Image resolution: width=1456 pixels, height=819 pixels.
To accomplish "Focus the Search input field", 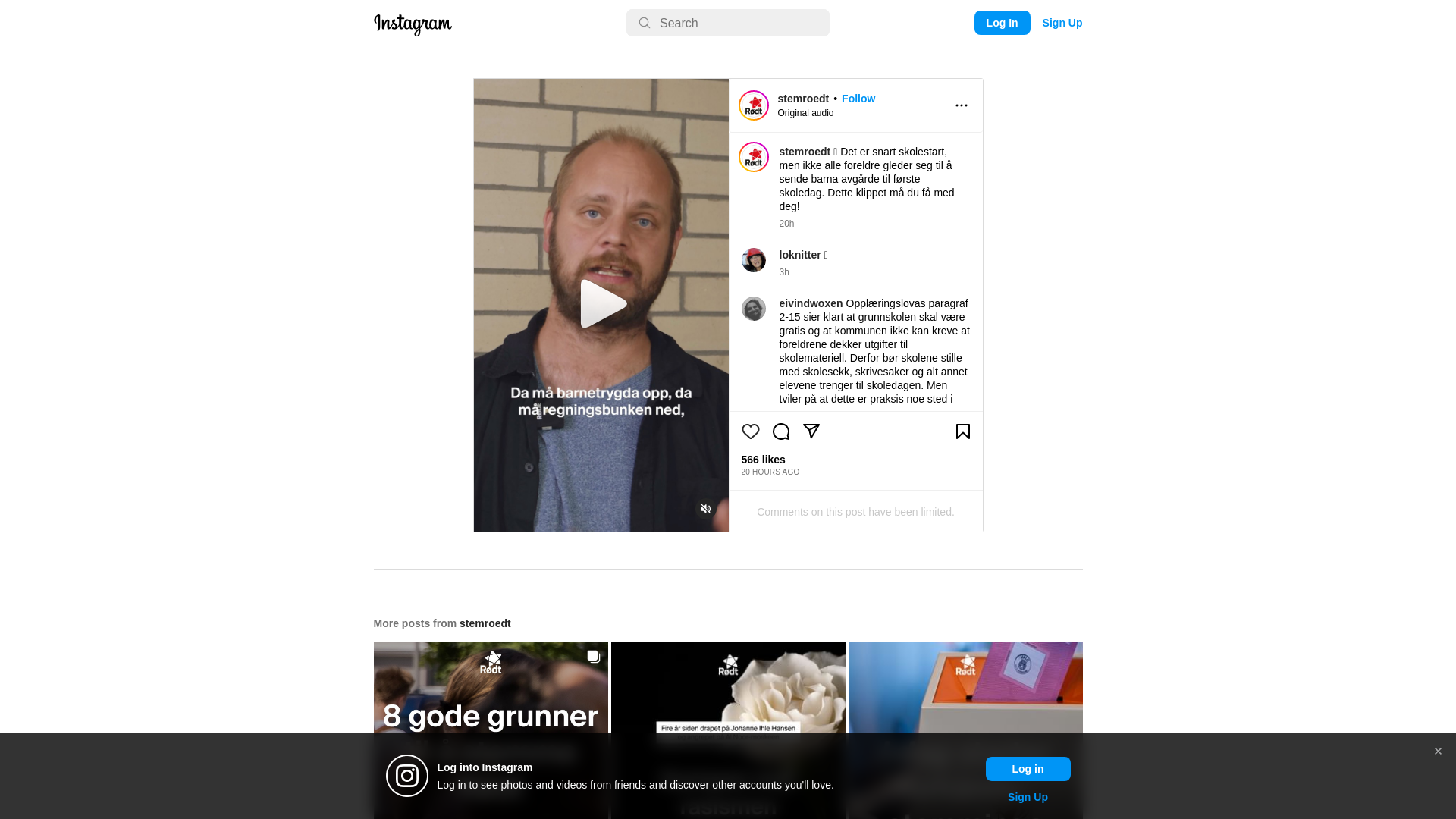I will (727, 23).
